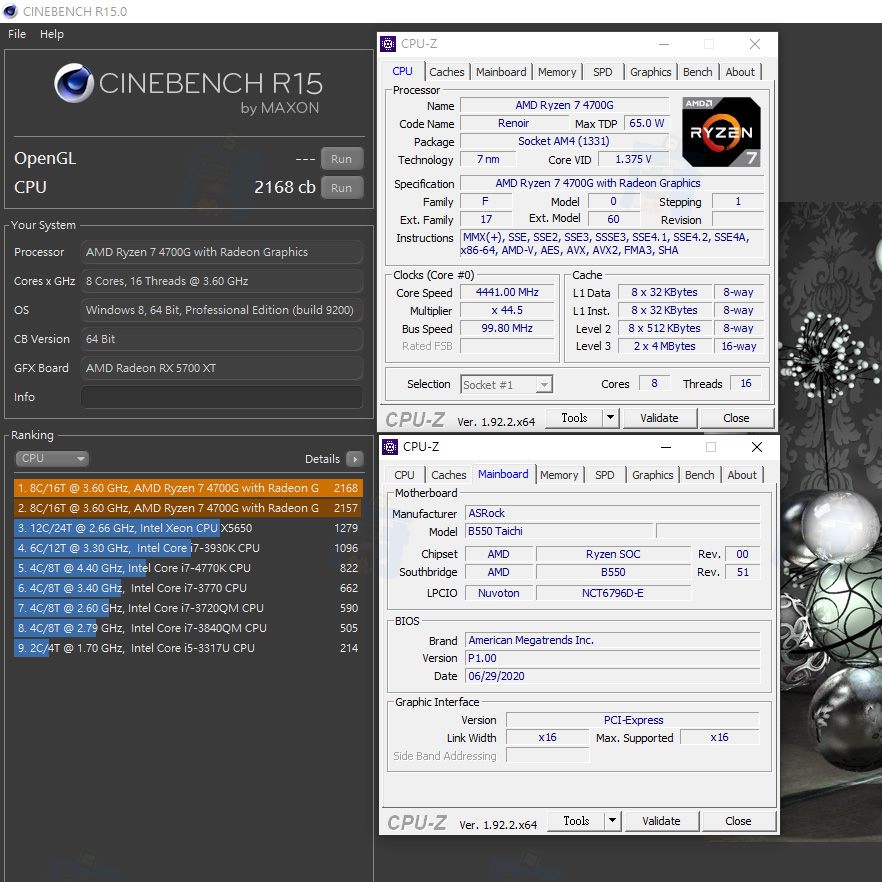Switch to the Memory tab in CPU-Z
Screen dimensions: 882x882
coord(557,71)
